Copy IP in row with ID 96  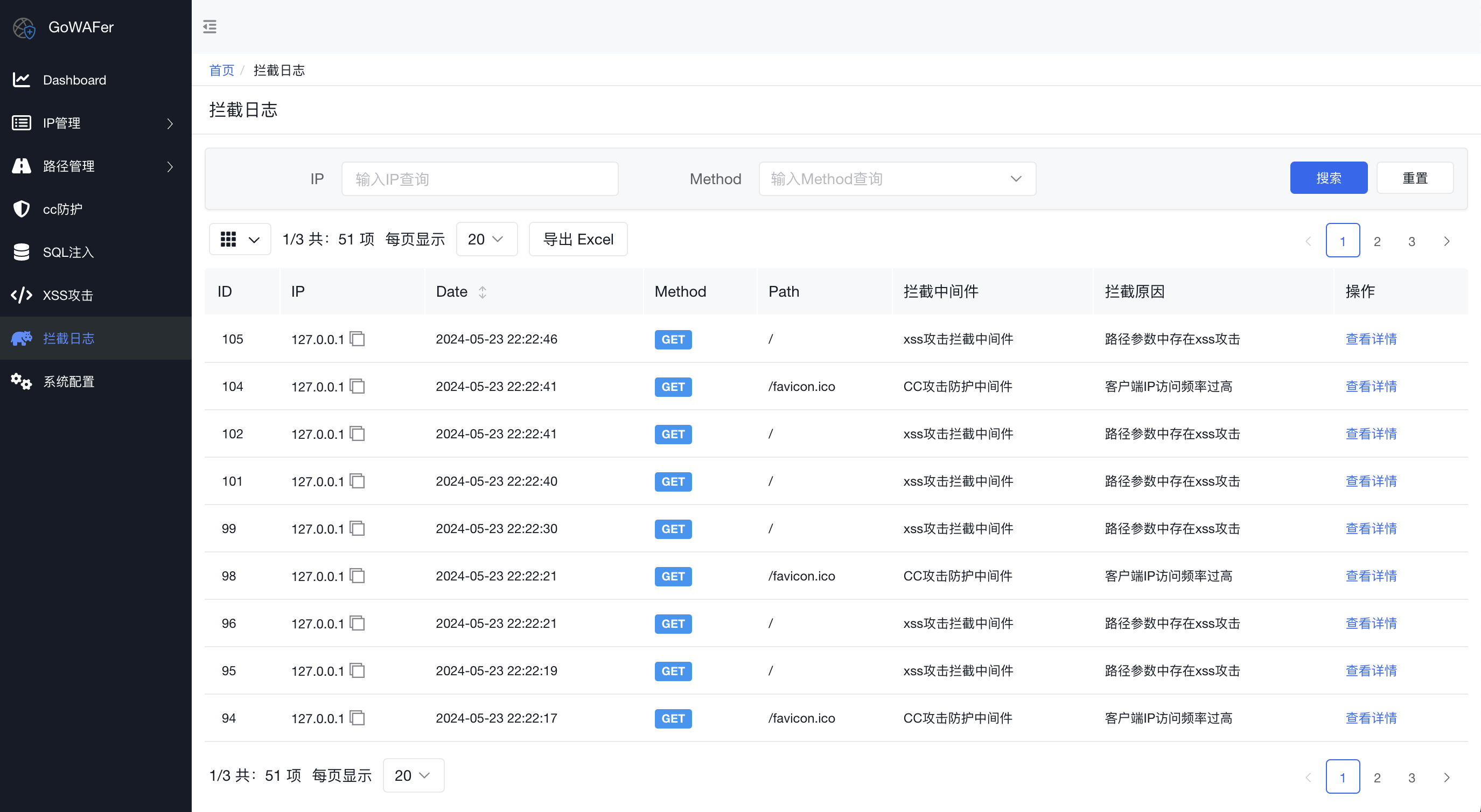pyautogui.click(x=357, y=624)
